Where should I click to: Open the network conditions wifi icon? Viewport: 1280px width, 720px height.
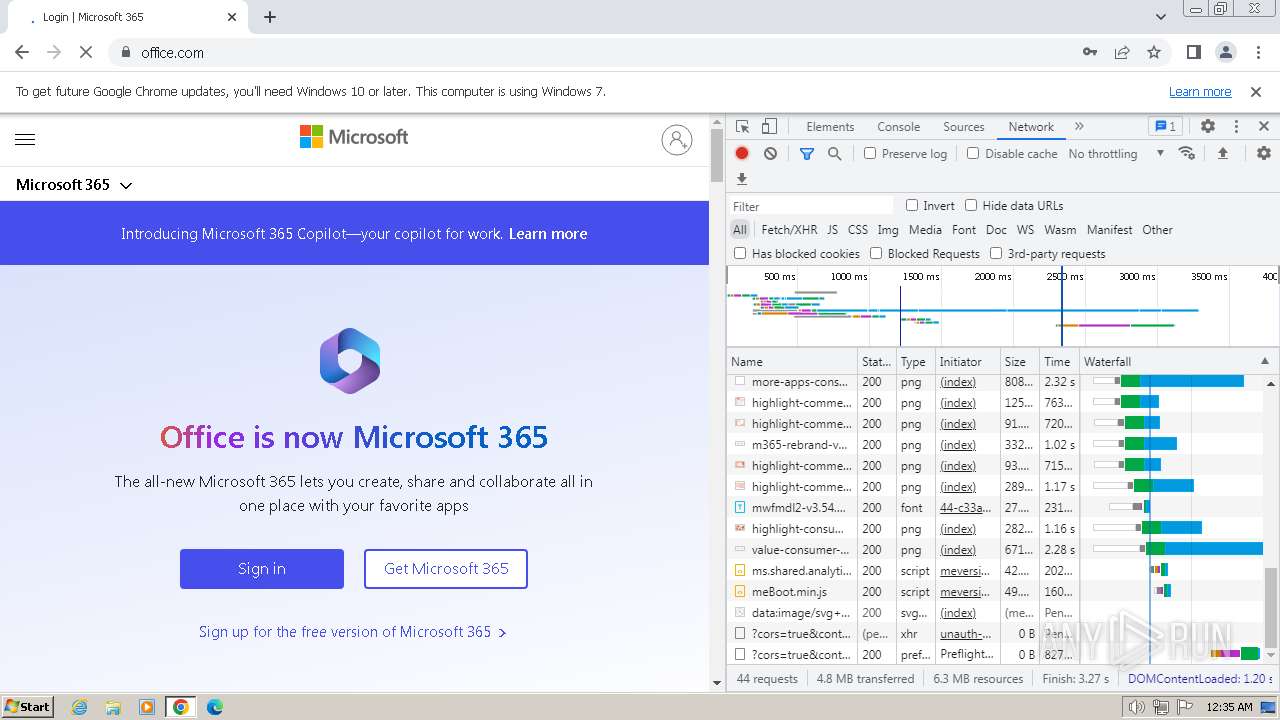pos(1187,153)
